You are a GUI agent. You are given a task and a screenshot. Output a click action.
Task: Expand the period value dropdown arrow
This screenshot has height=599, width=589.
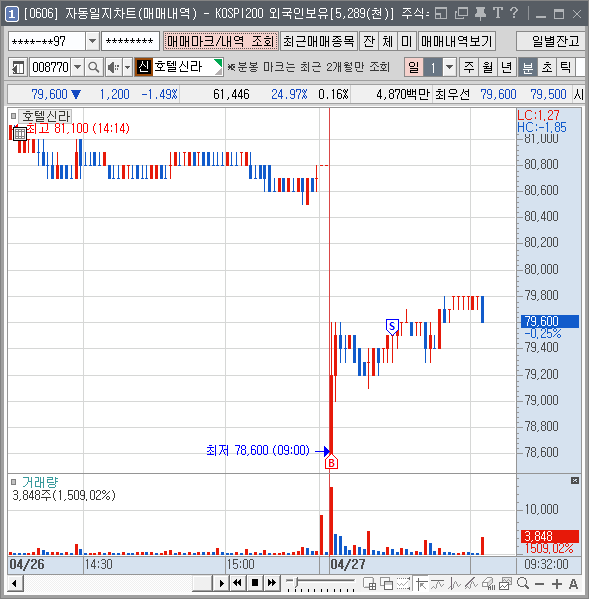450,68
